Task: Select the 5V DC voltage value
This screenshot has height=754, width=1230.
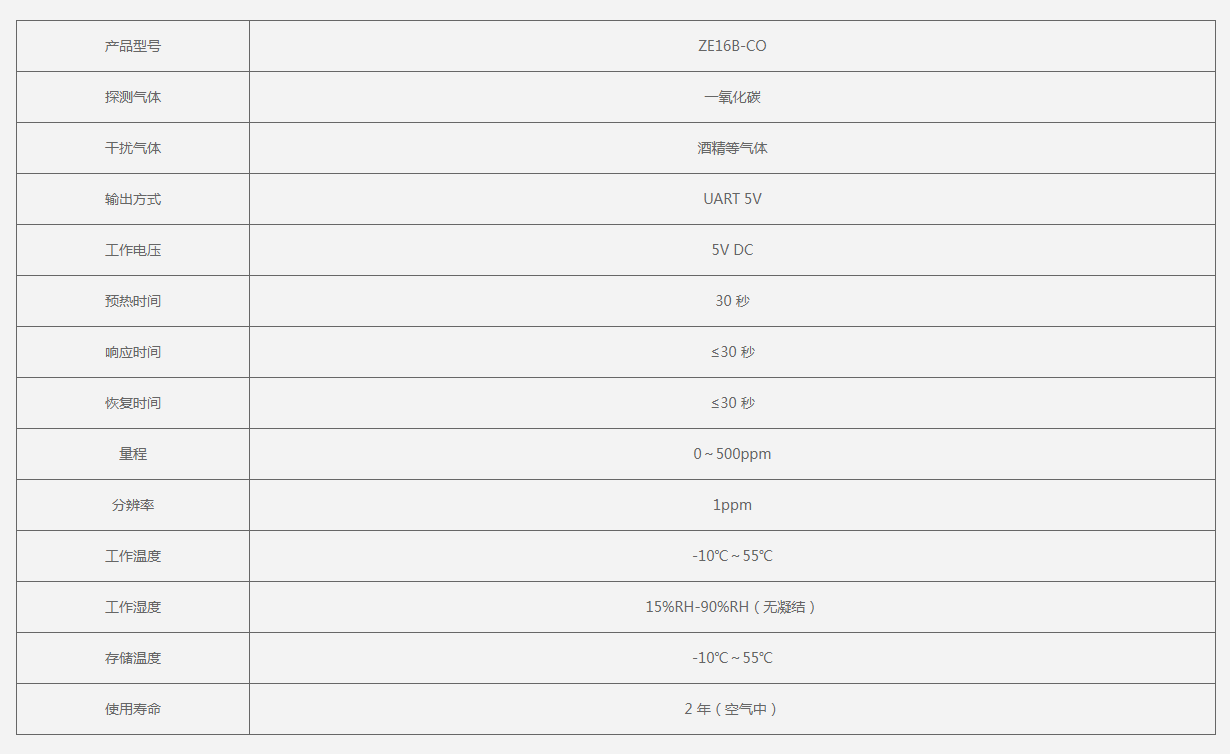Action: 732,251
